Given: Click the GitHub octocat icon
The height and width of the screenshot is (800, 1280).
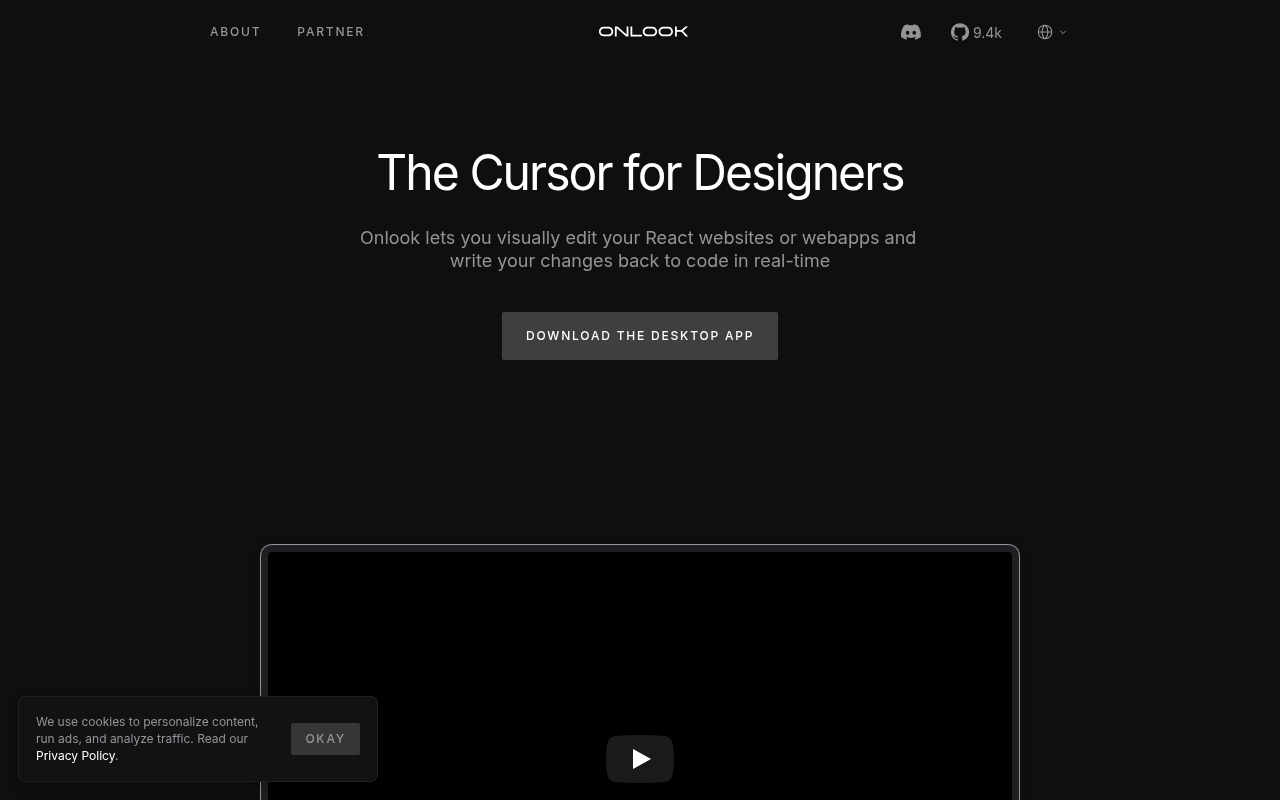Looking at the screenshot, I should click(959, 32).
